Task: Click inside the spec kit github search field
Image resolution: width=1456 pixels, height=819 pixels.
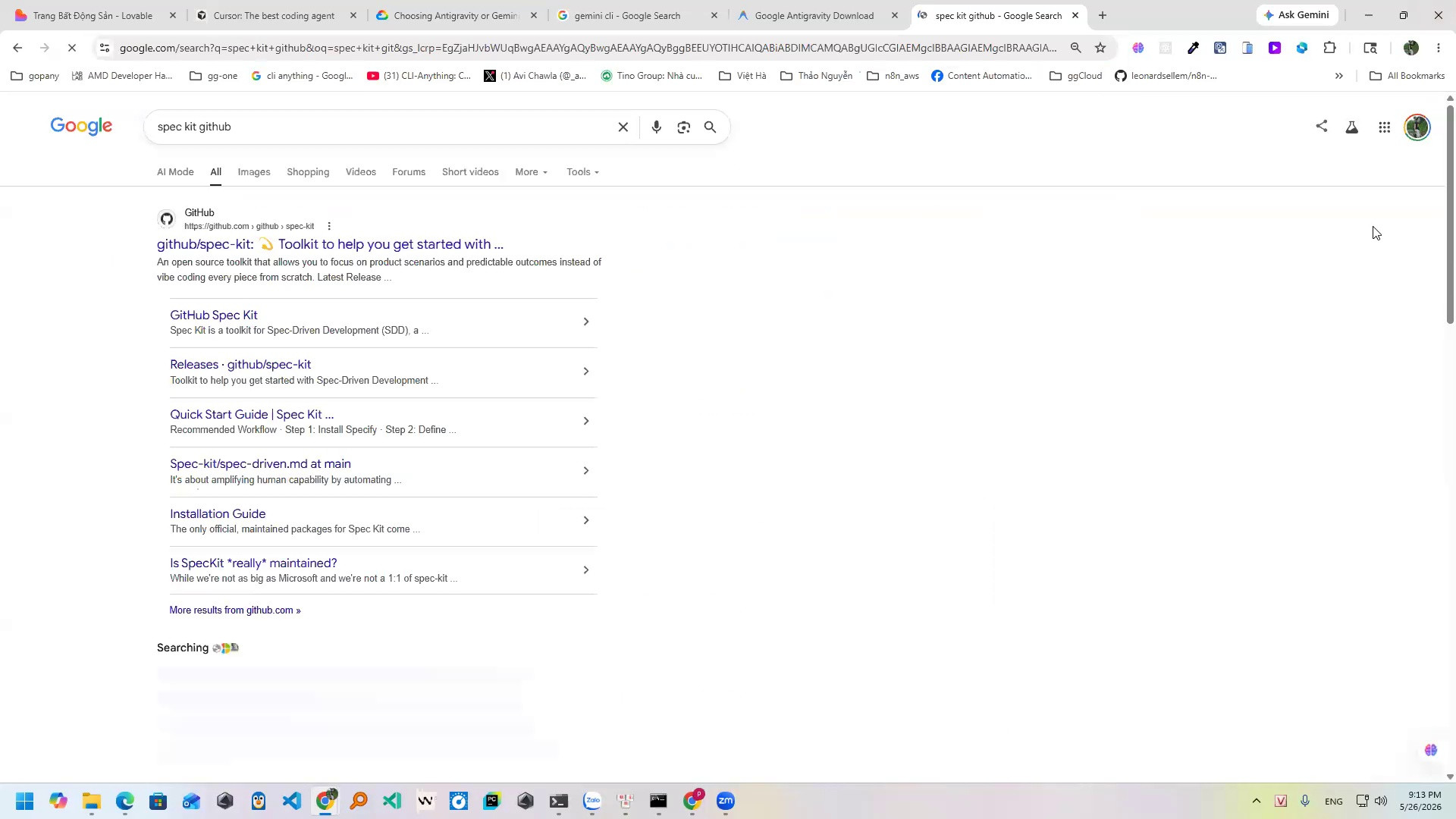Action: [379, 127]
